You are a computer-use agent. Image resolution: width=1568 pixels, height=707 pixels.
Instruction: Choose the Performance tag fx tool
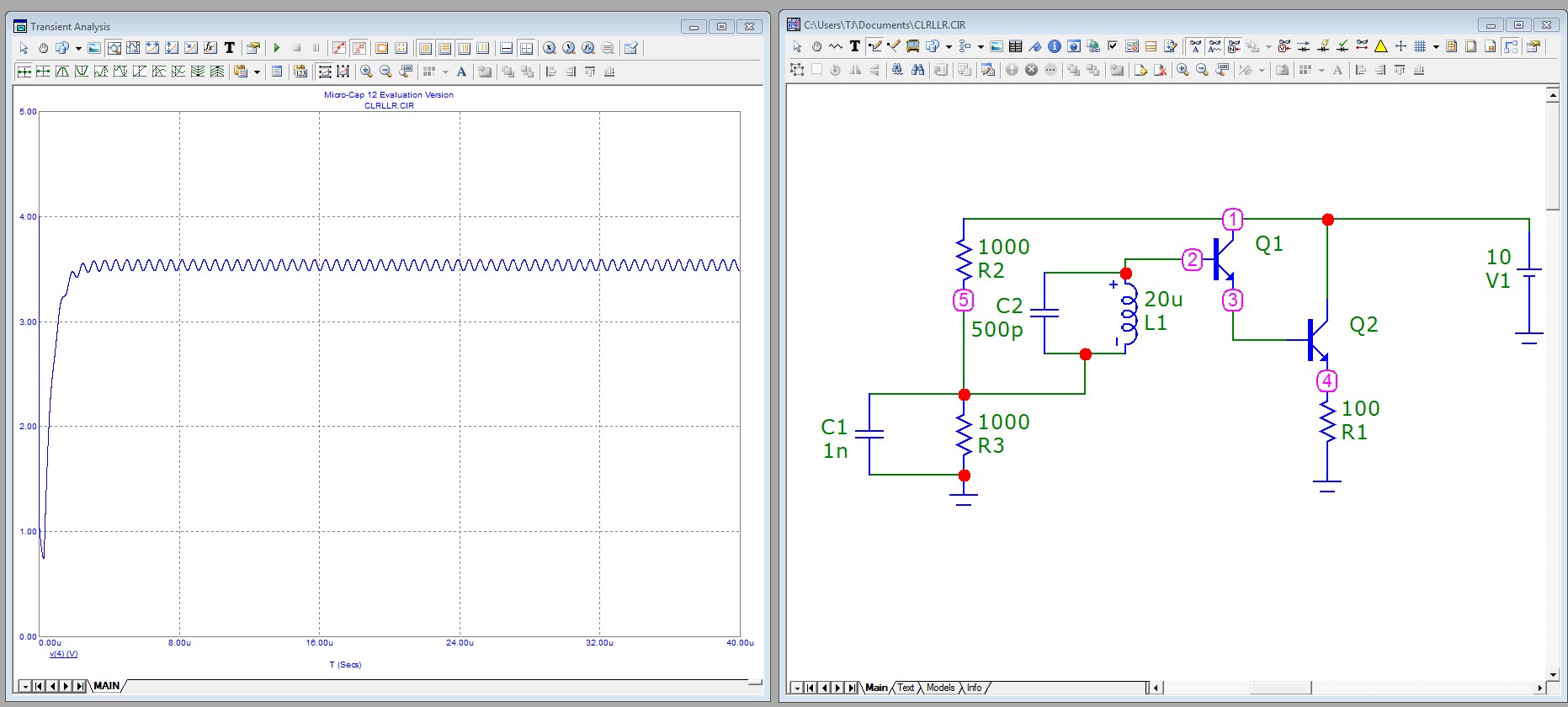coord(210,48)
